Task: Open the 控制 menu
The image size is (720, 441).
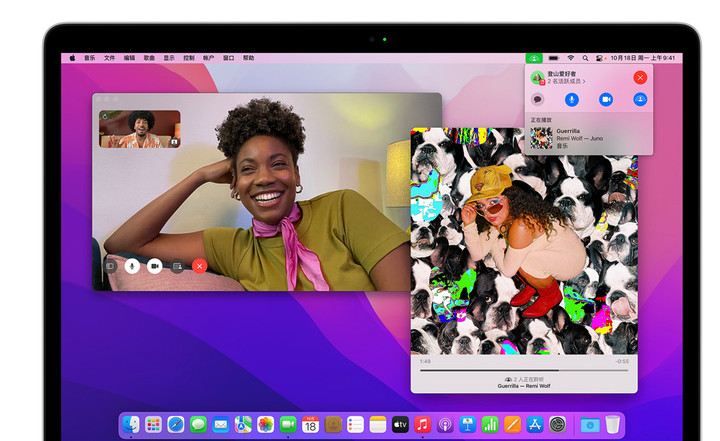Action: (189, 58)
